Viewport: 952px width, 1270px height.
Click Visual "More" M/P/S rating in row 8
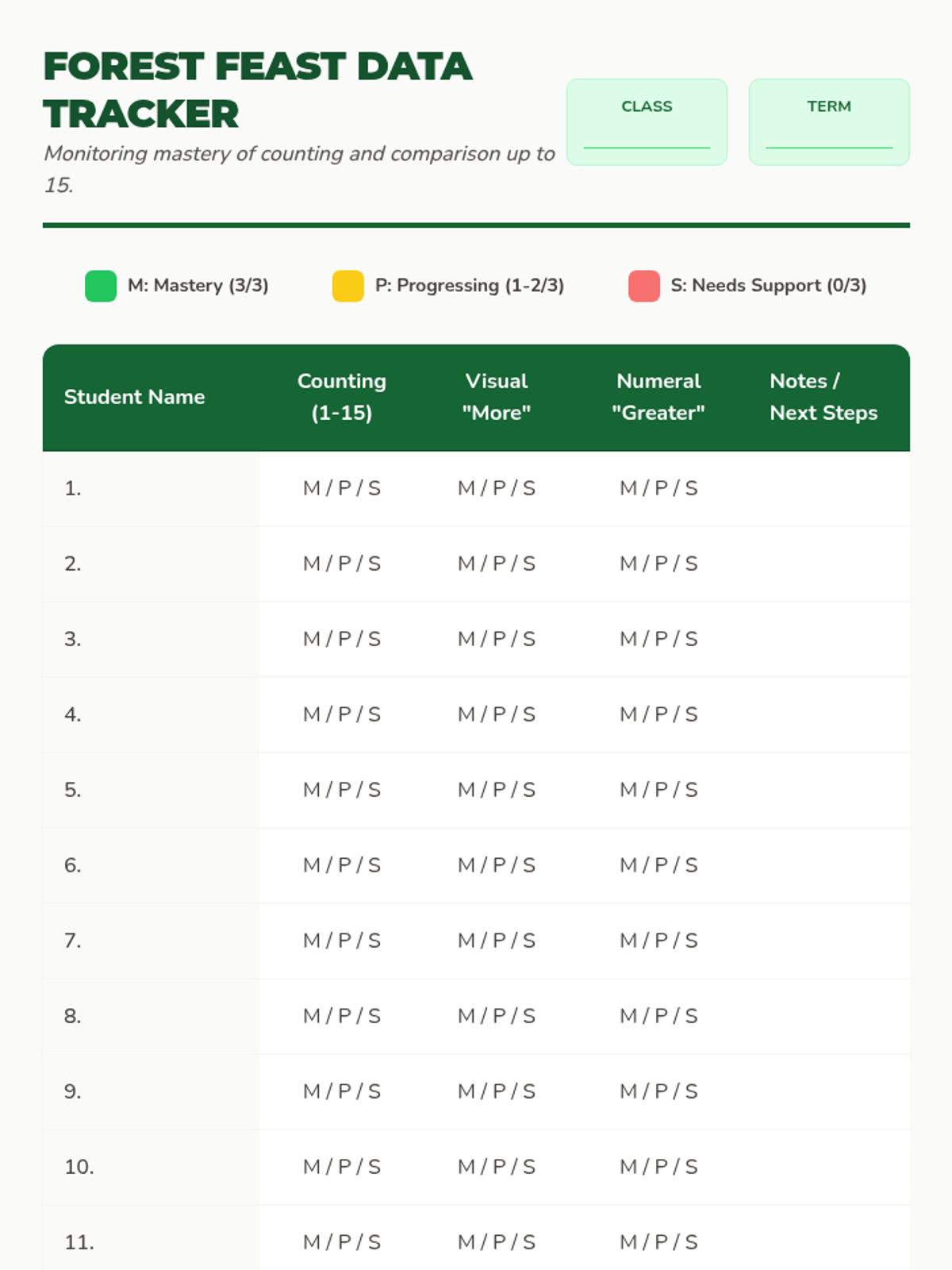pos(497,1016)
